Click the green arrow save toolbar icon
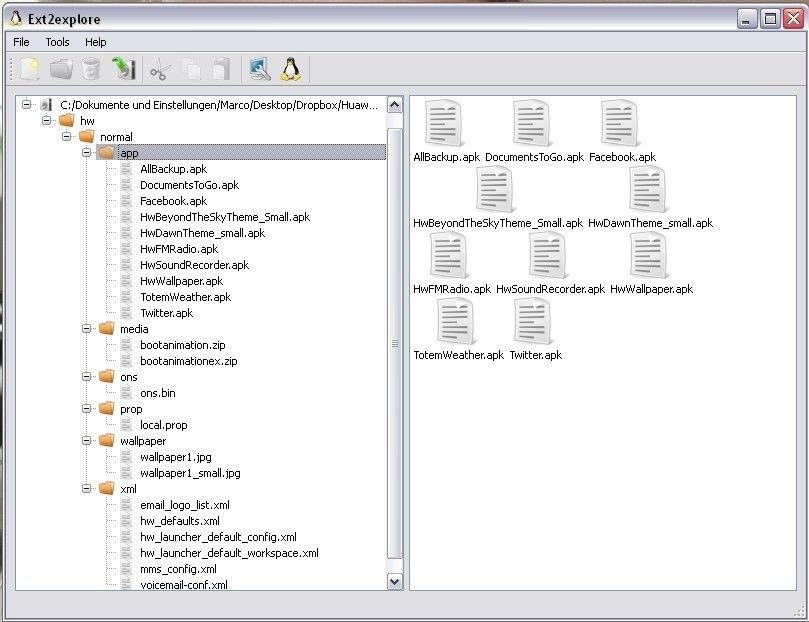Screen dimensions: 809x622 (124, 69)
